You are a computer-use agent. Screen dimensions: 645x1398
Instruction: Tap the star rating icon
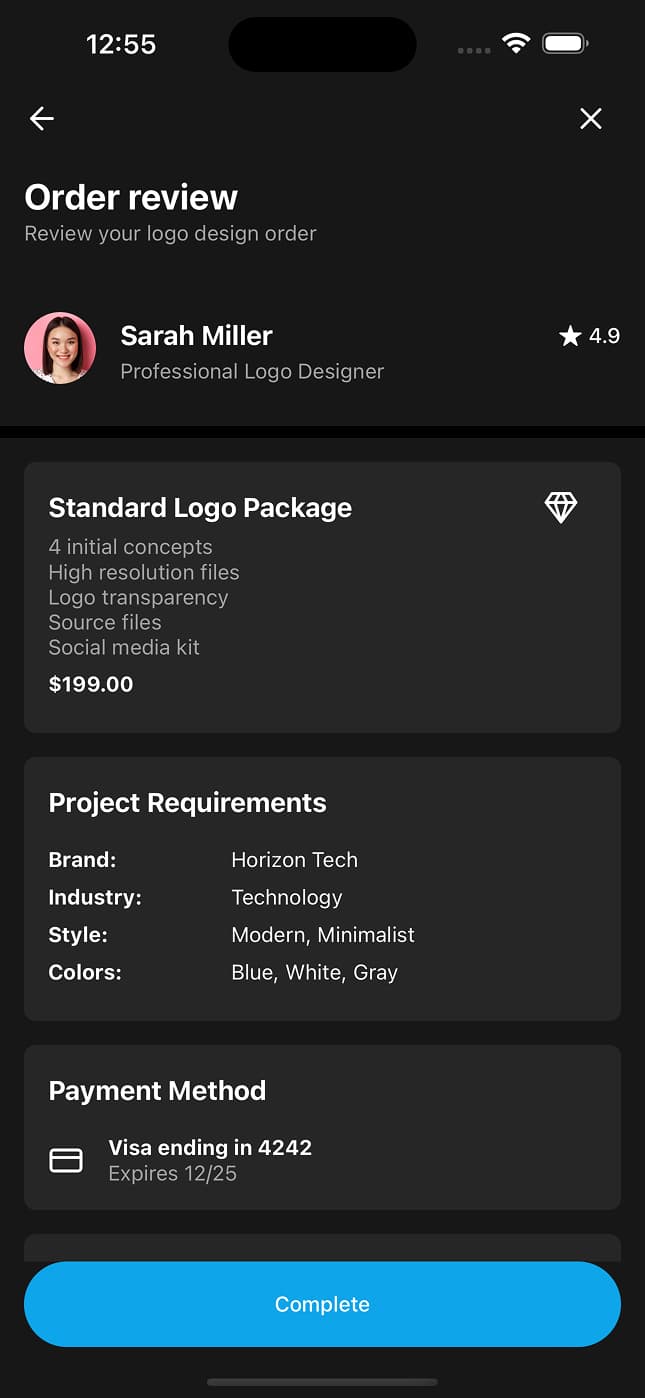tap(570, 336)
